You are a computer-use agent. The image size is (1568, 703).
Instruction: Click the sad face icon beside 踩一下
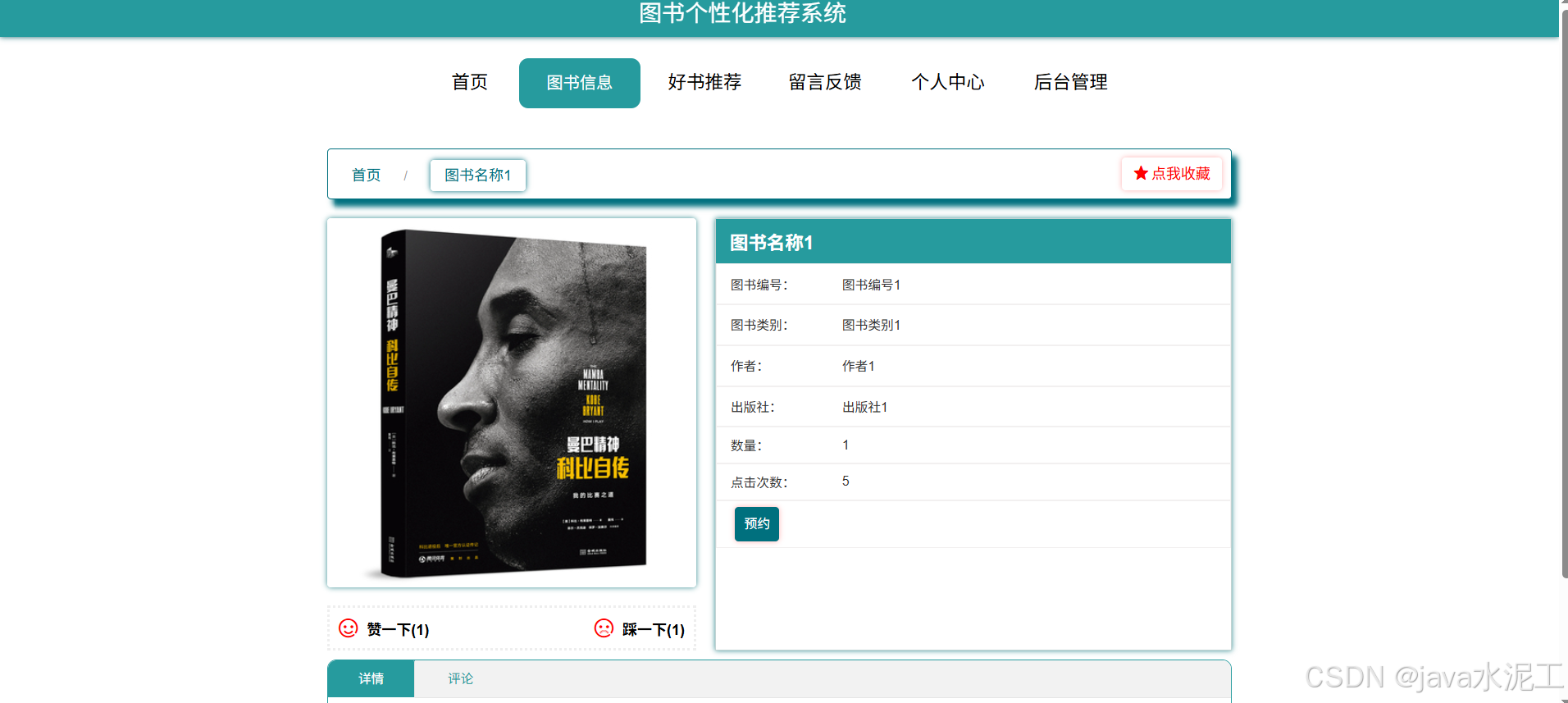point(604,628)
